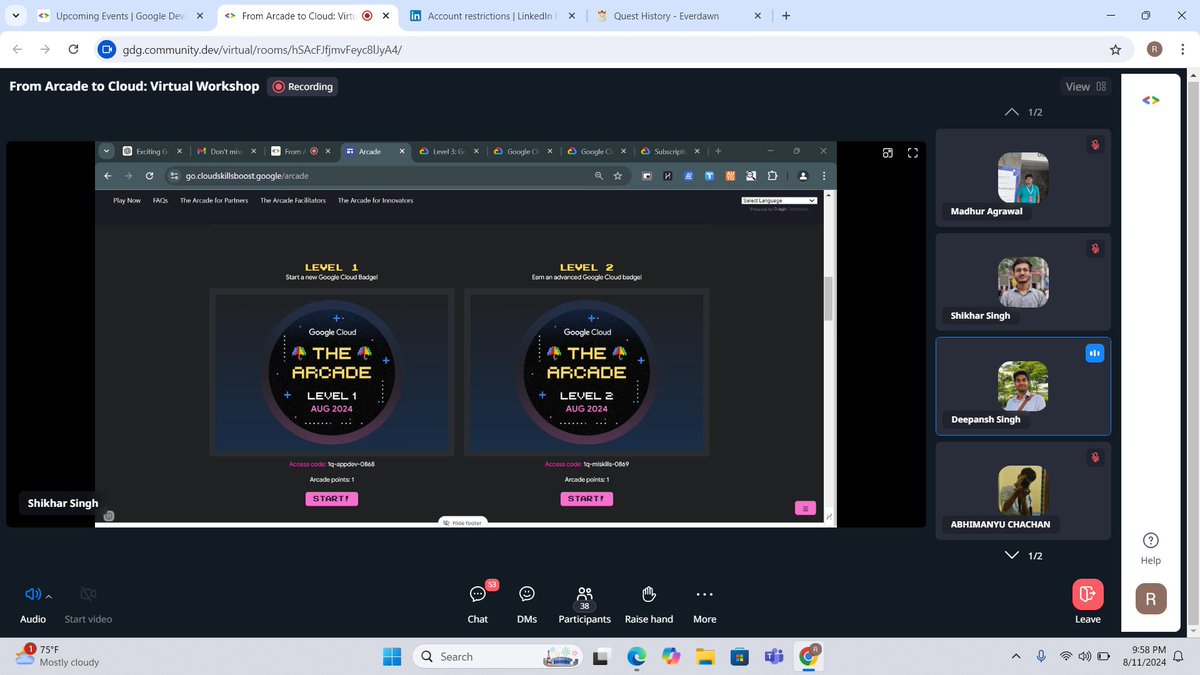Click speaking indicator on Deepansh Singh tile
1200x675 pixels.
click(1094, 352)
